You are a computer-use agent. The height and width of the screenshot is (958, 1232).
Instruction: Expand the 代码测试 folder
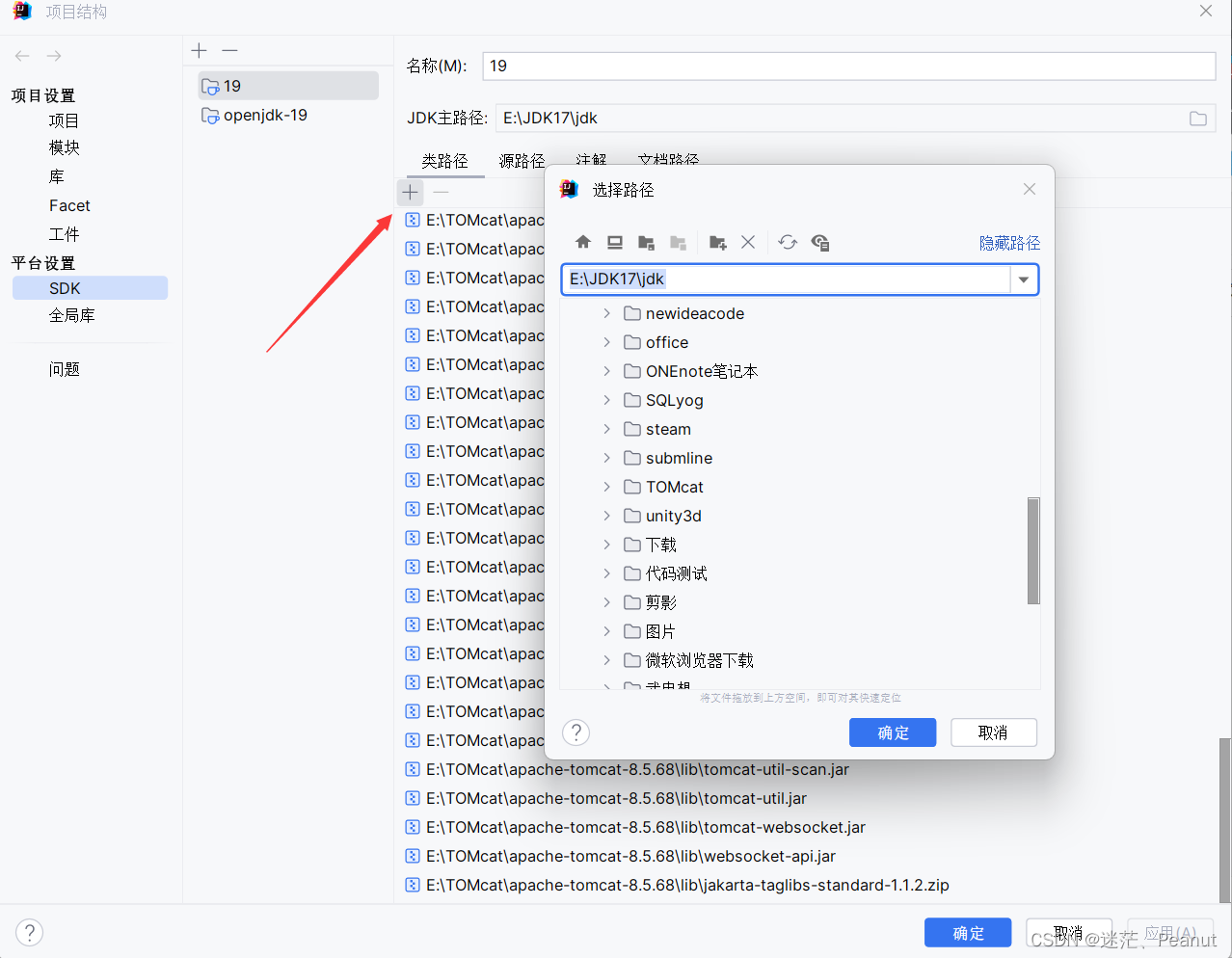click(x=606, y=573)
